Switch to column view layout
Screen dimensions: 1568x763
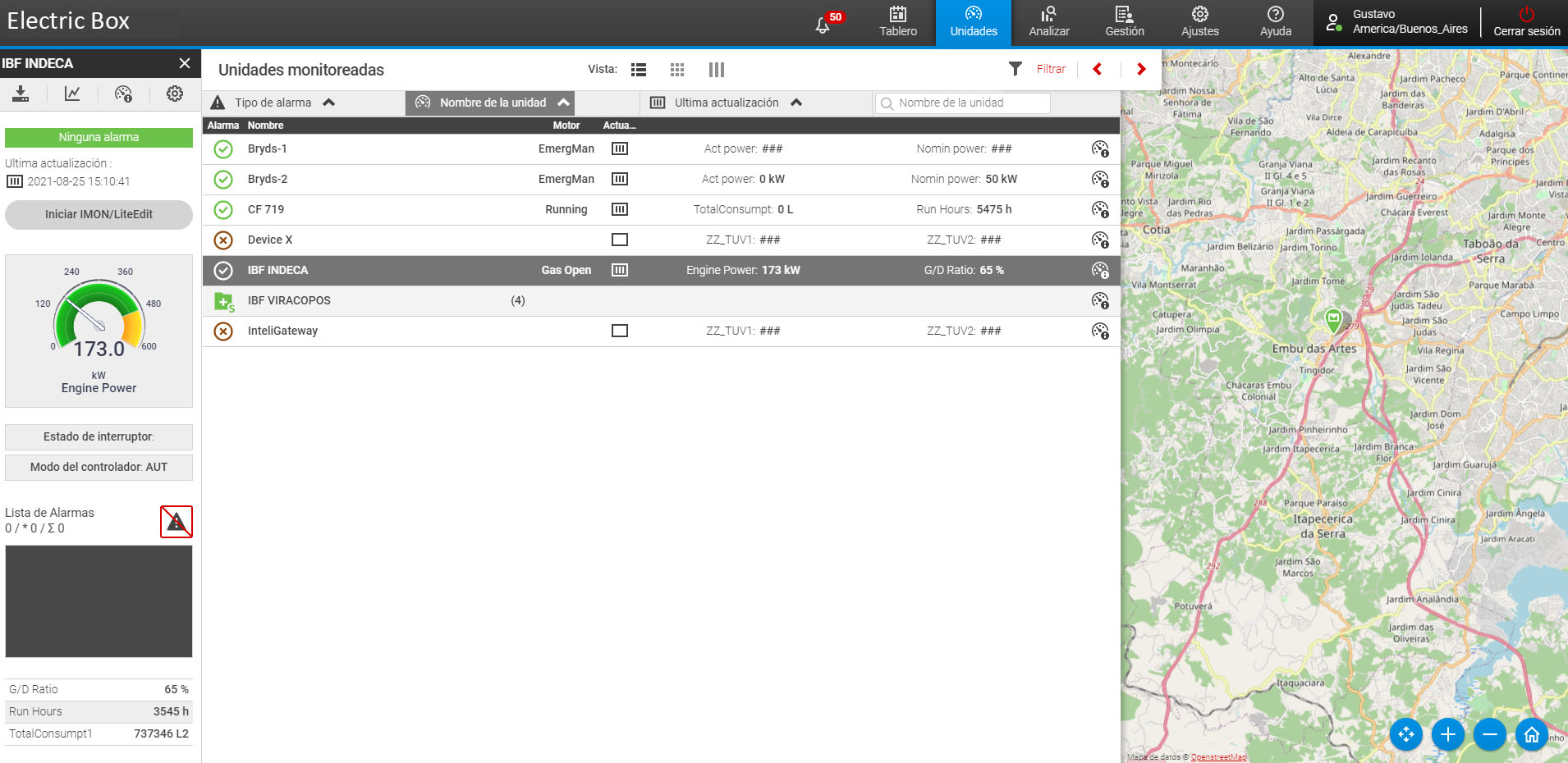(716, 70)
